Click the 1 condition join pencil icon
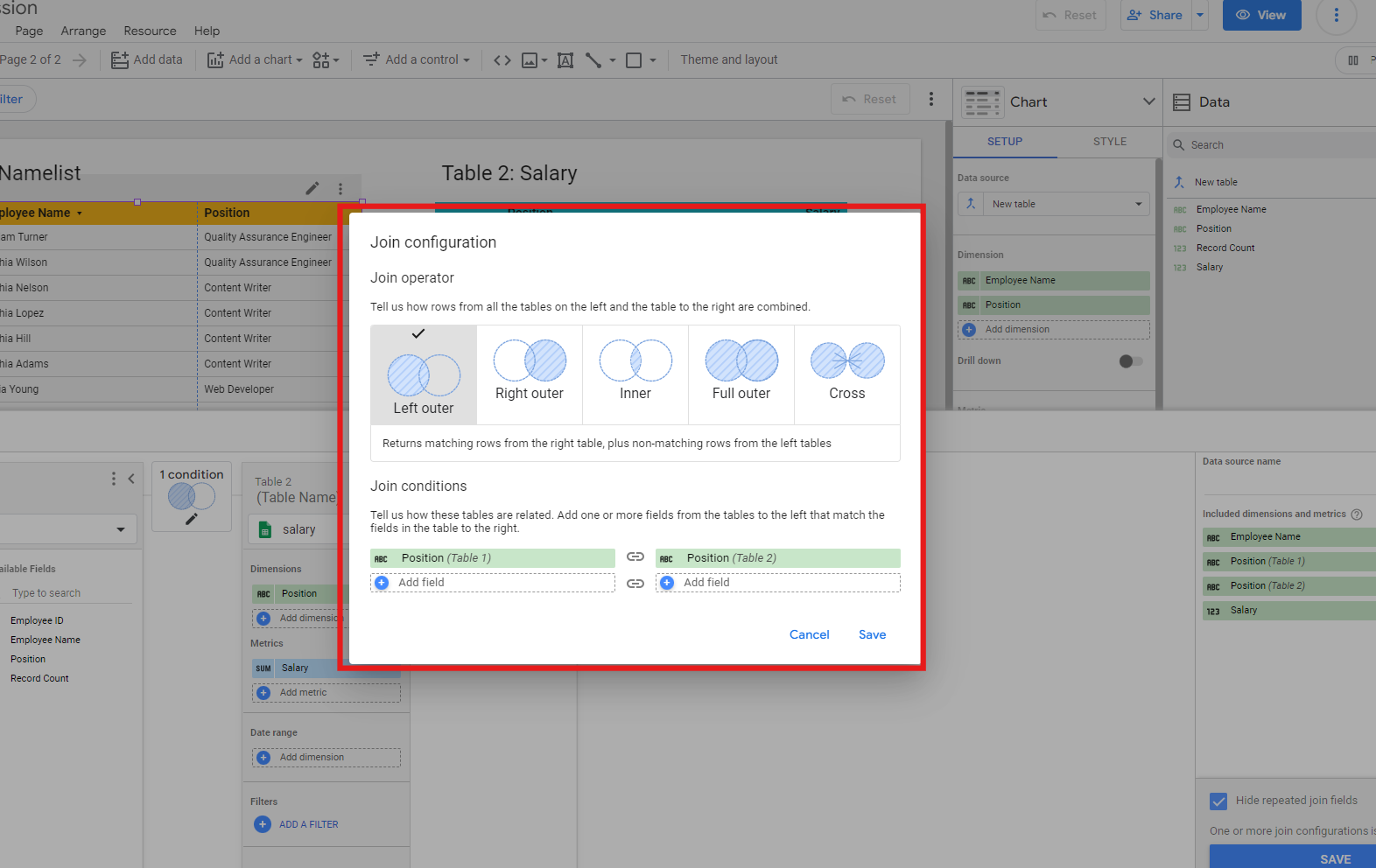1376x868 pixels. coord(192,519)
